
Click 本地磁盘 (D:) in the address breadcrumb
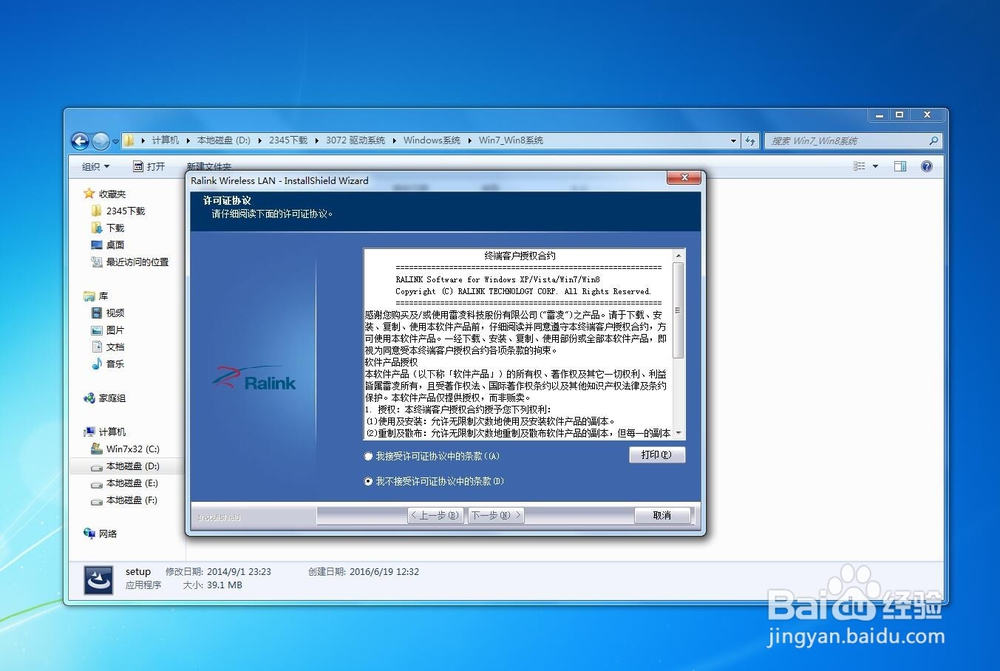pyautogui.click(x=223, y=140)
